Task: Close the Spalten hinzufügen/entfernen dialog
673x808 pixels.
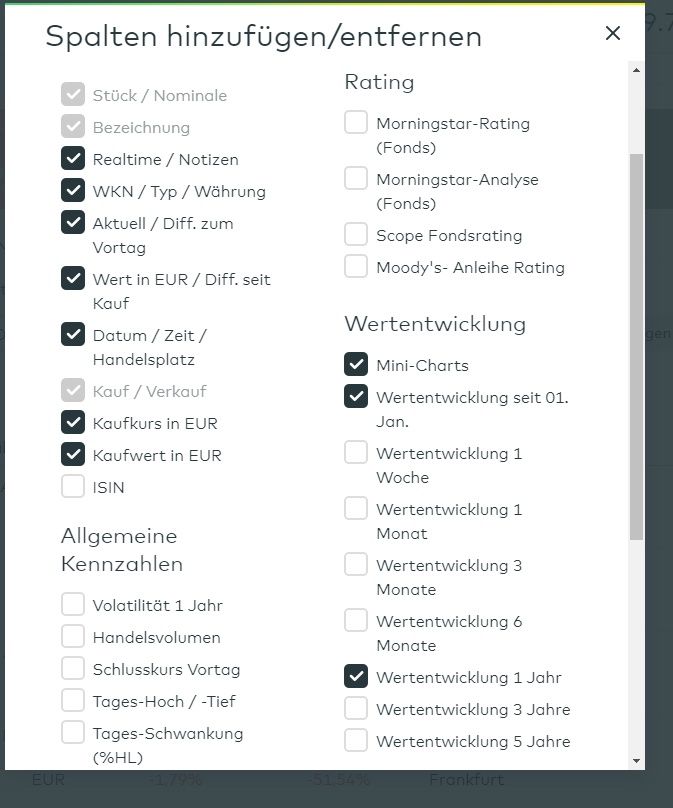Action: (x=613, y=33)
